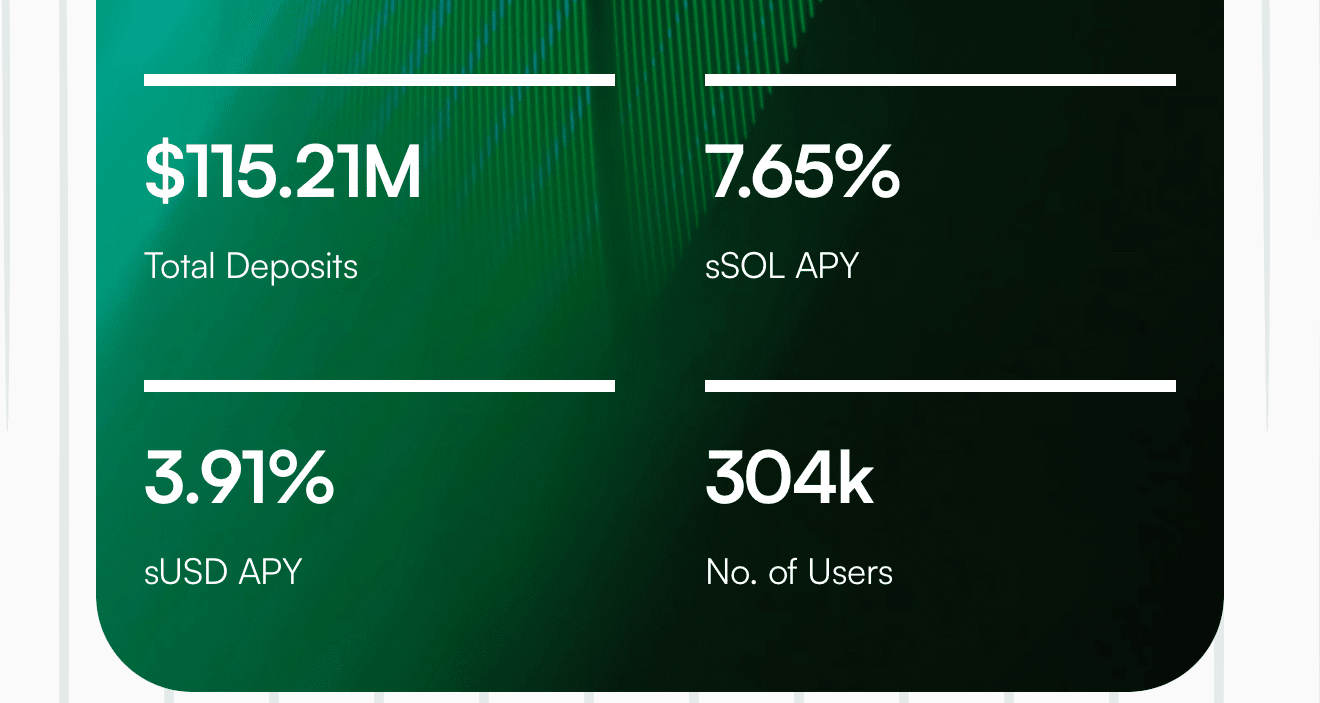Click the $115.21M total deposits figure
Image resolution: width=1320 pixels, height=703 pixels.
283,172
